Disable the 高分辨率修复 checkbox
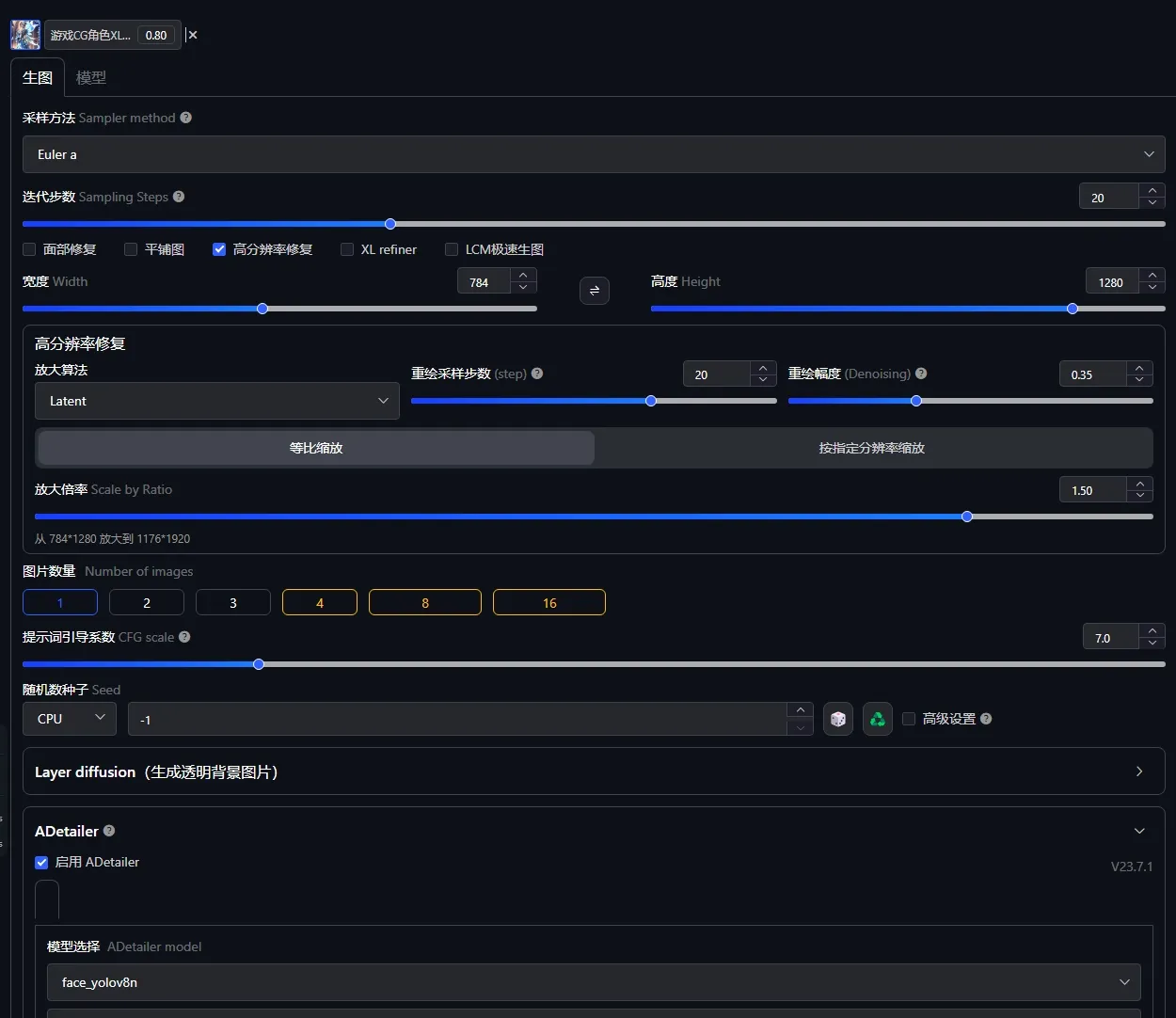 pyautogui.click(x=219, y=249)
